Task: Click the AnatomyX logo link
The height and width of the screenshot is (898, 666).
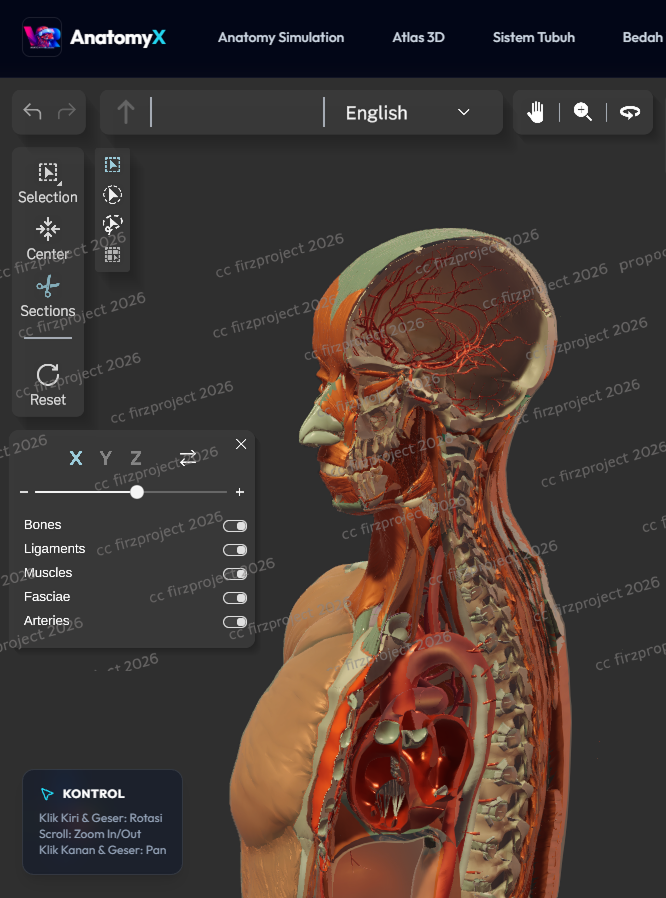Action: pyautogui.click(x=94, y=37)
